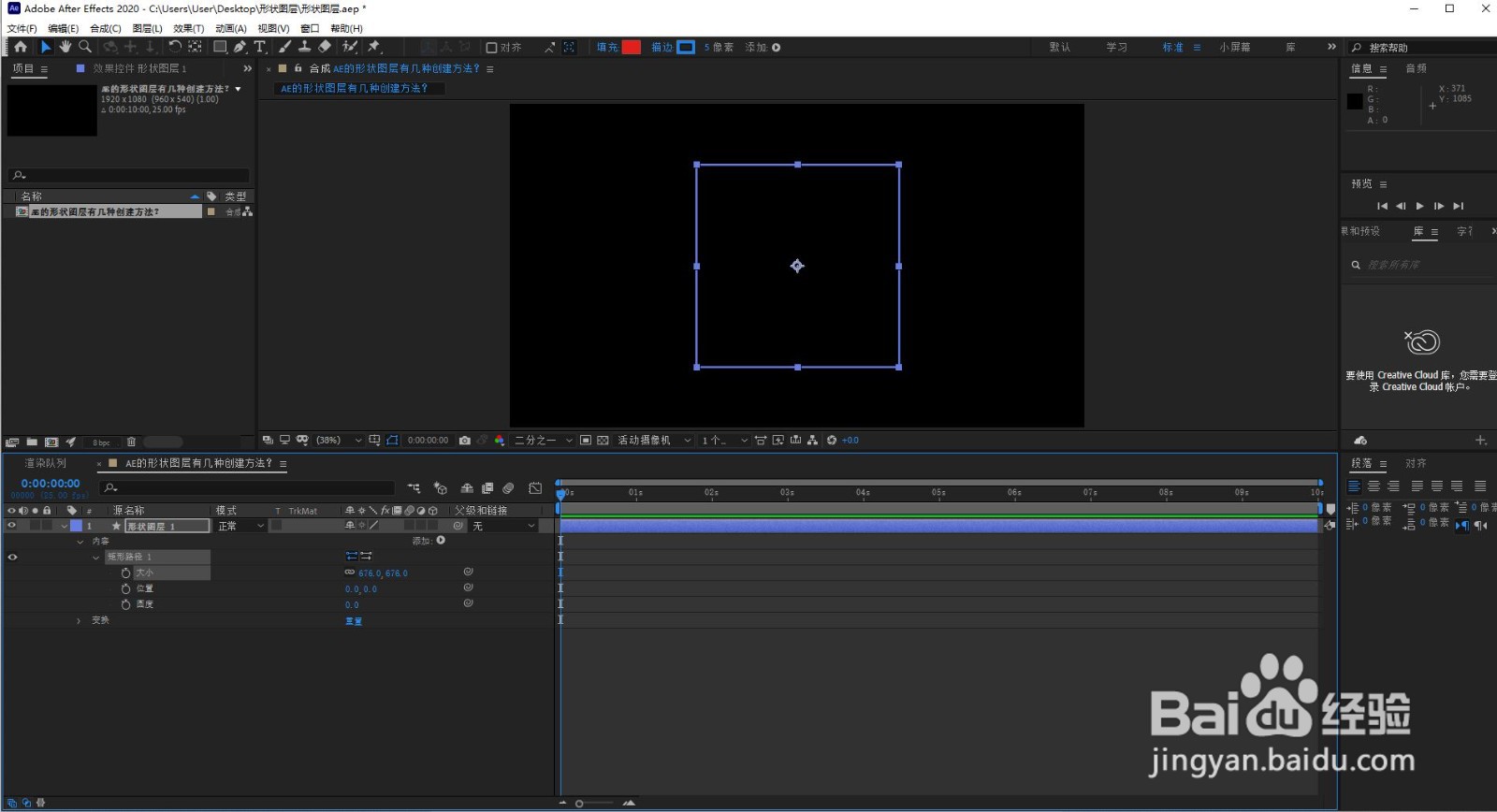Image resolution: width=1497 pixels, height=812 pixels.
Task: Select left align text in Paragraph panel
Action: point(1354,486)
